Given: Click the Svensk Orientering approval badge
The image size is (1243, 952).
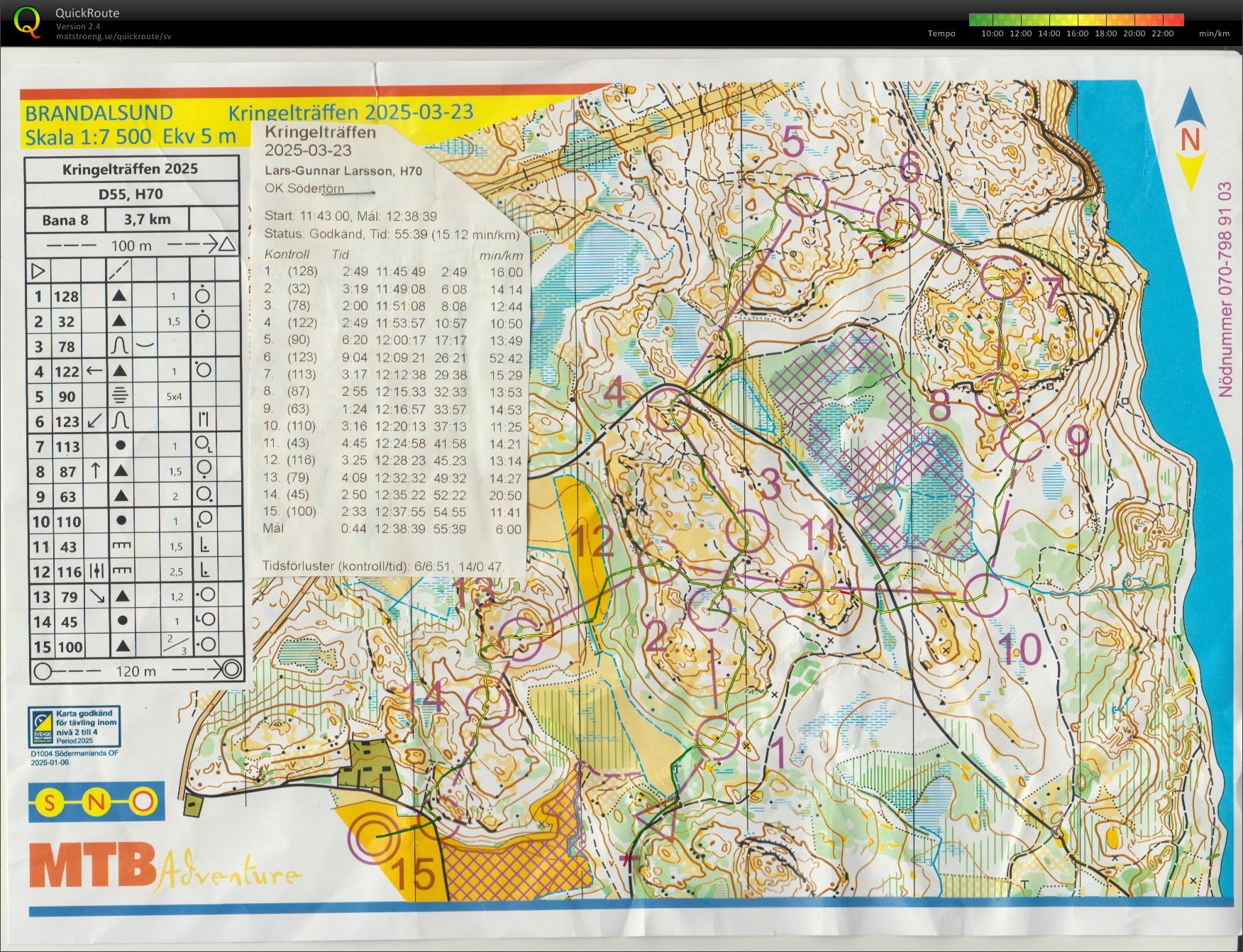Looking at the screenshot, I should point(74,725).
